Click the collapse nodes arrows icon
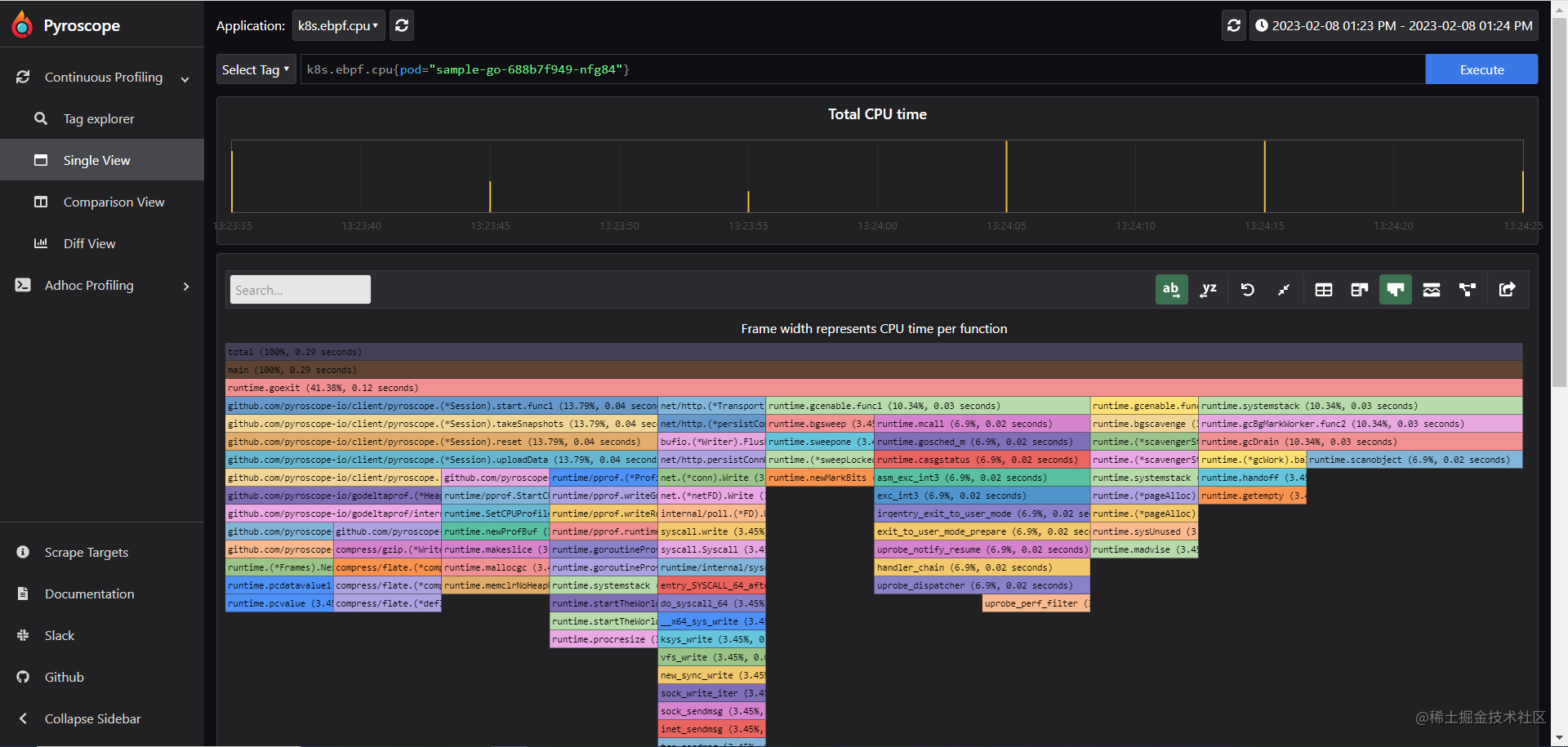 tap(1284, 290)
